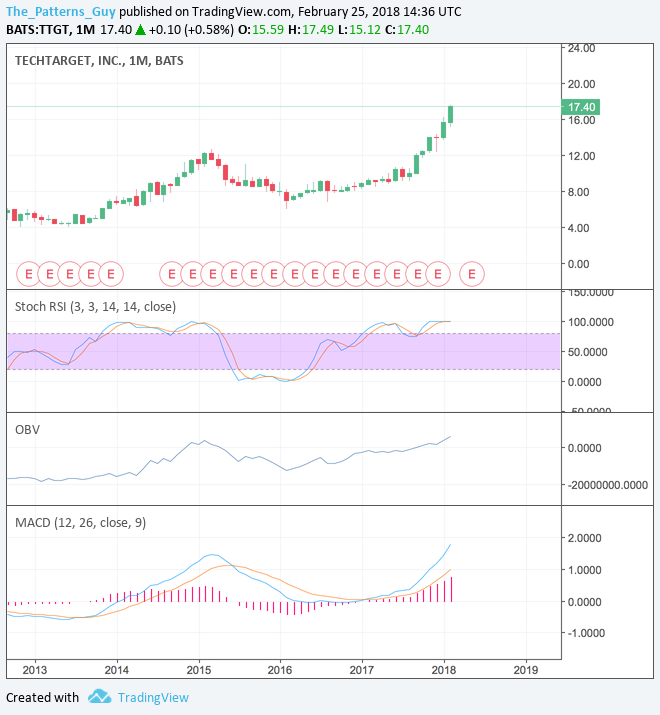Select the green 17.40 current price tag
The height and width of the screenshot is (715, 660).
[x=580, y=107]
